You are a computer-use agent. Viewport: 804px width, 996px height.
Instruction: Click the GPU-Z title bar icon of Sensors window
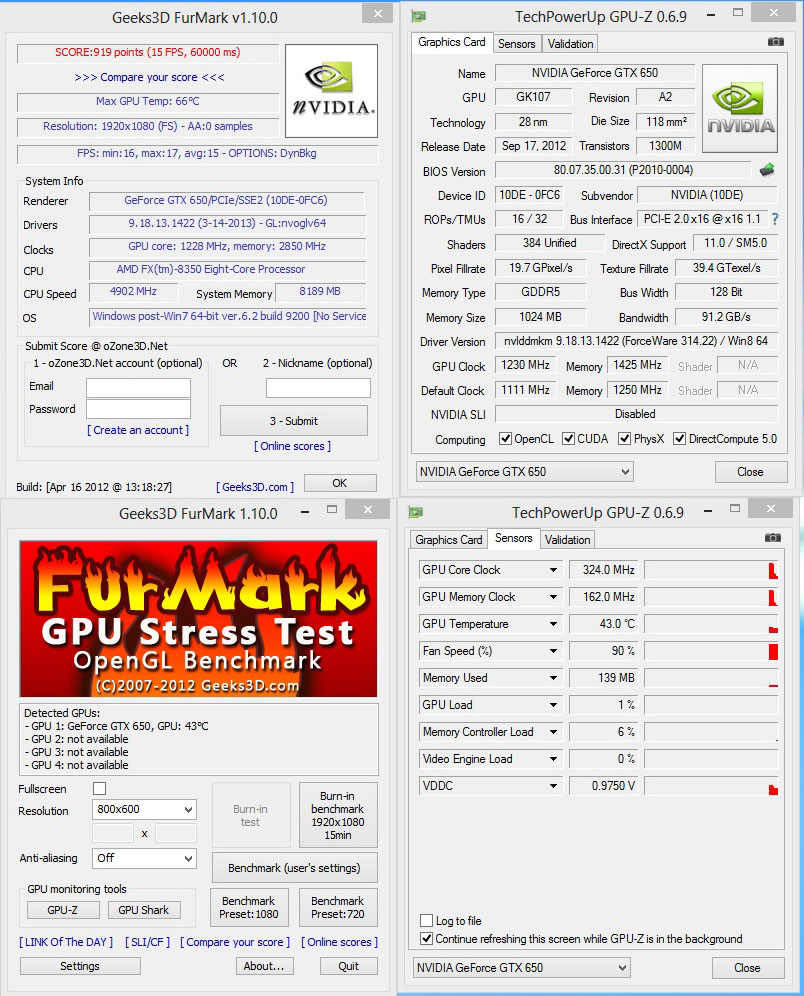click(x=416, y=512)
